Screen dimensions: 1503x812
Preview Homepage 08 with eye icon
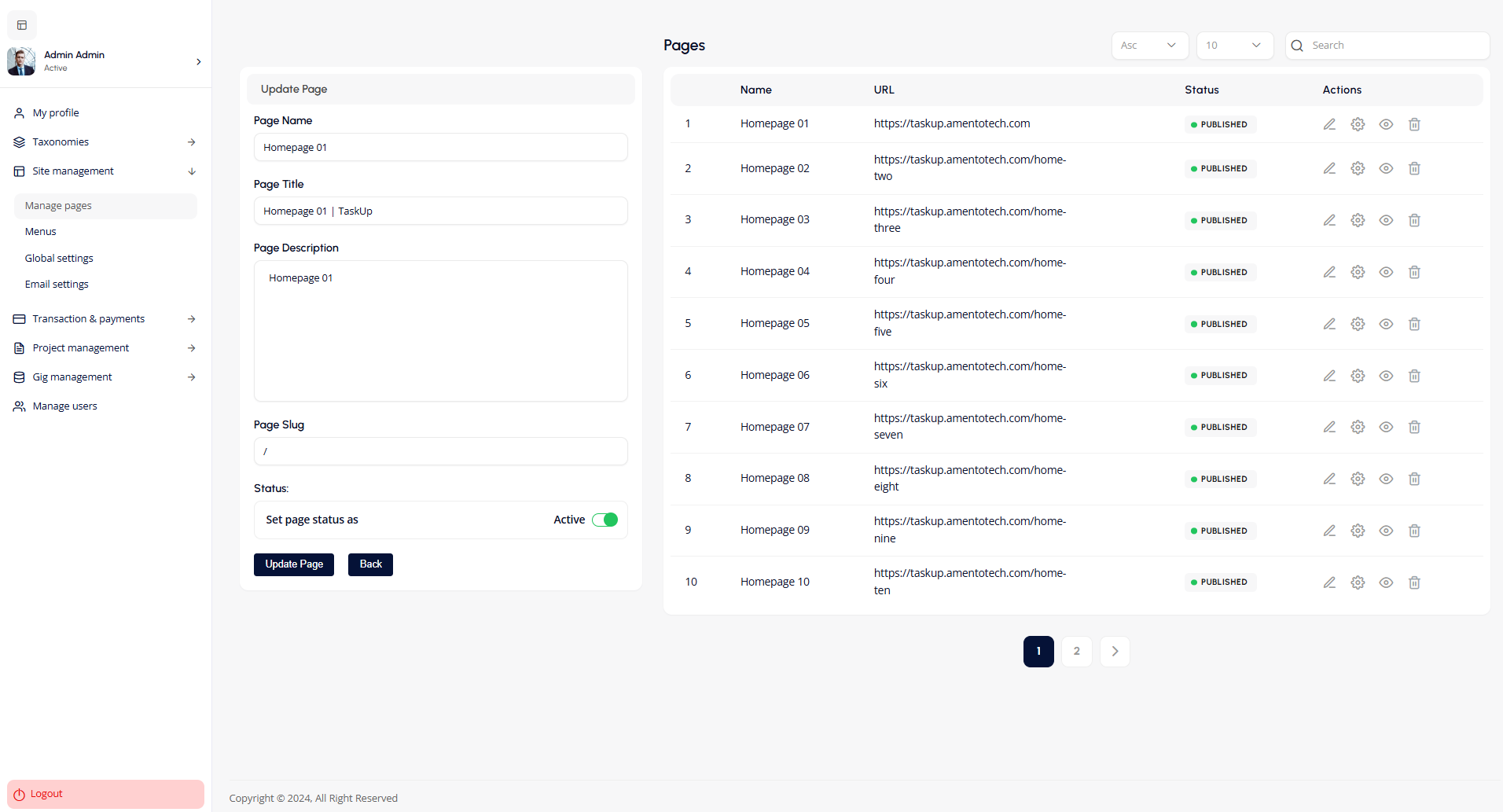click(x=1386, y=479)
